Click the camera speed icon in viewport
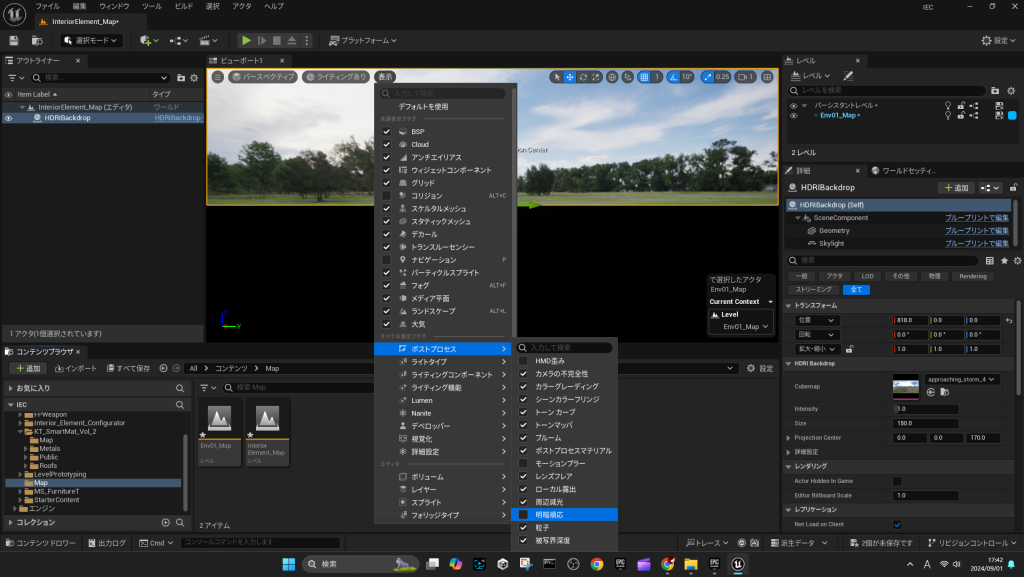 coord(744,77)
